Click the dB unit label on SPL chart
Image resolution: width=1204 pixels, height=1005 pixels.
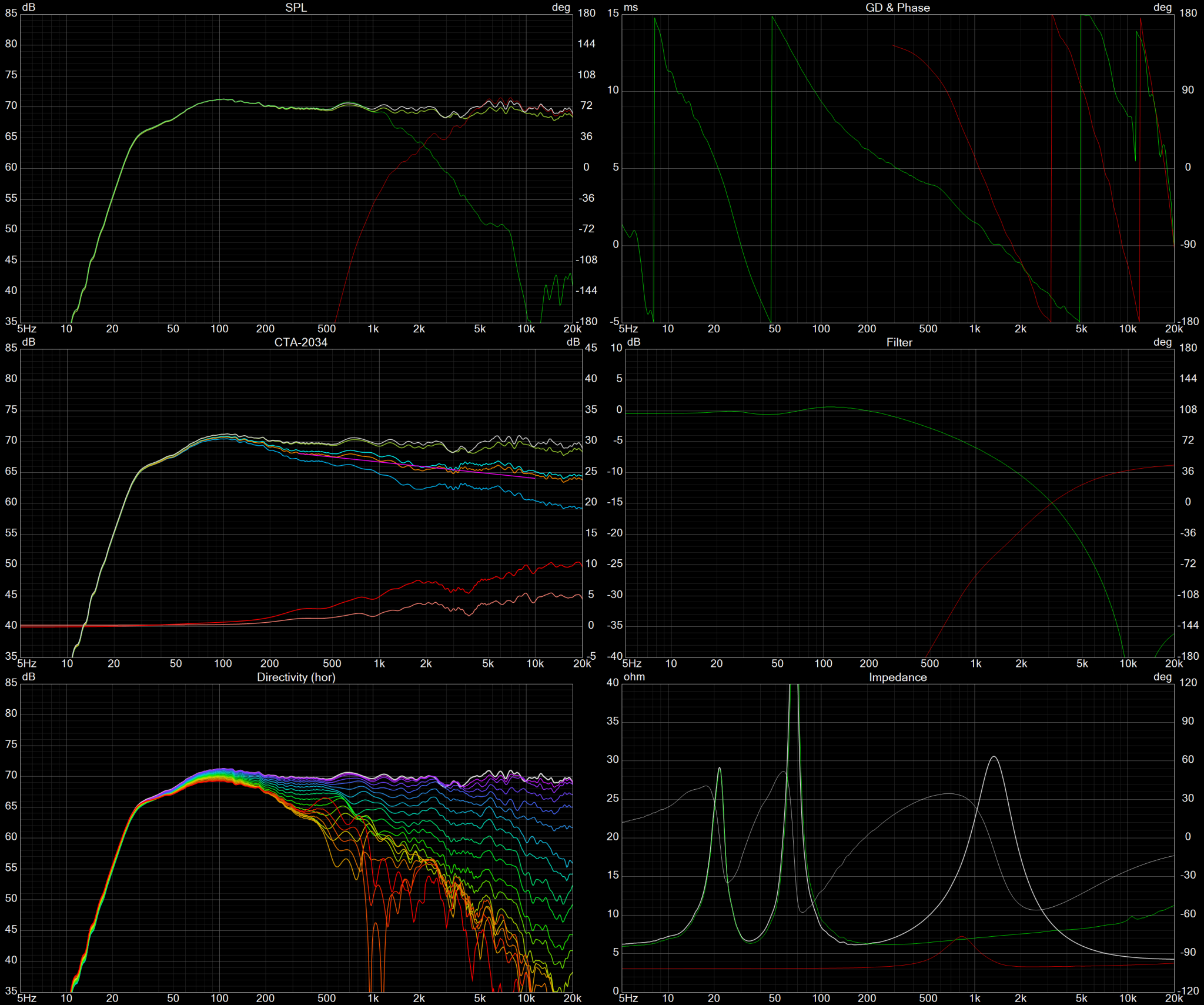click(28, 7)
